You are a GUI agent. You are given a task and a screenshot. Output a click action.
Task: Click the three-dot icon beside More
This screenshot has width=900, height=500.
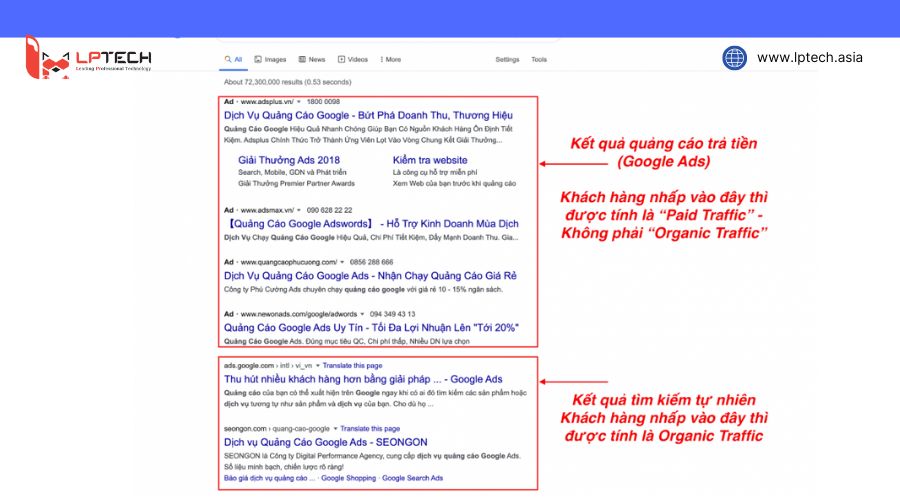point(382,59)
